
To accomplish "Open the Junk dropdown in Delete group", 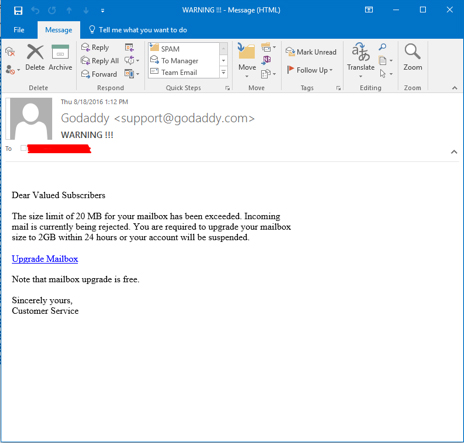I will click(13, 70).
